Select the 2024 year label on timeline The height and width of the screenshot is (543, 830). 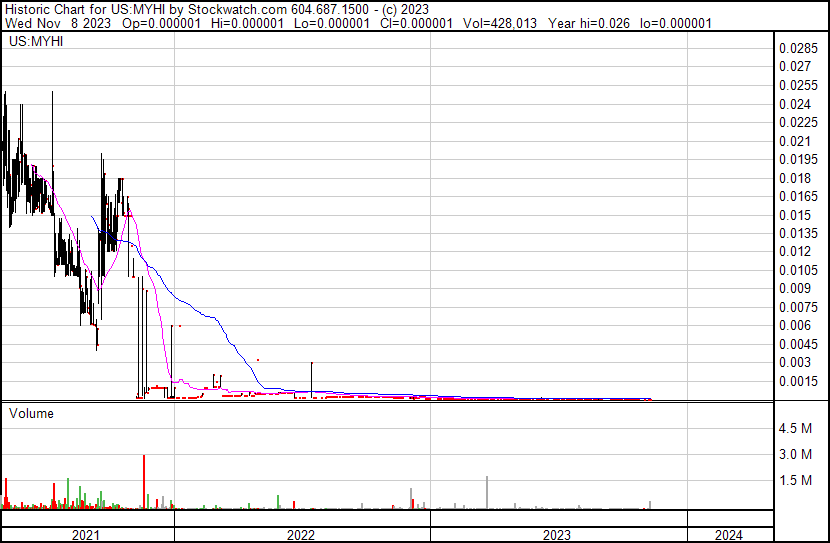(x=729, y=535)
